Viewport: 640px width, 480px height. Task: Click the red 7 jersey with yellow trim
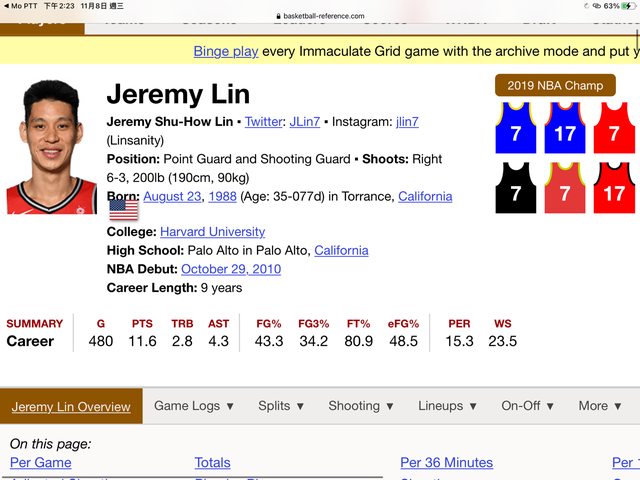pos(565,189)
